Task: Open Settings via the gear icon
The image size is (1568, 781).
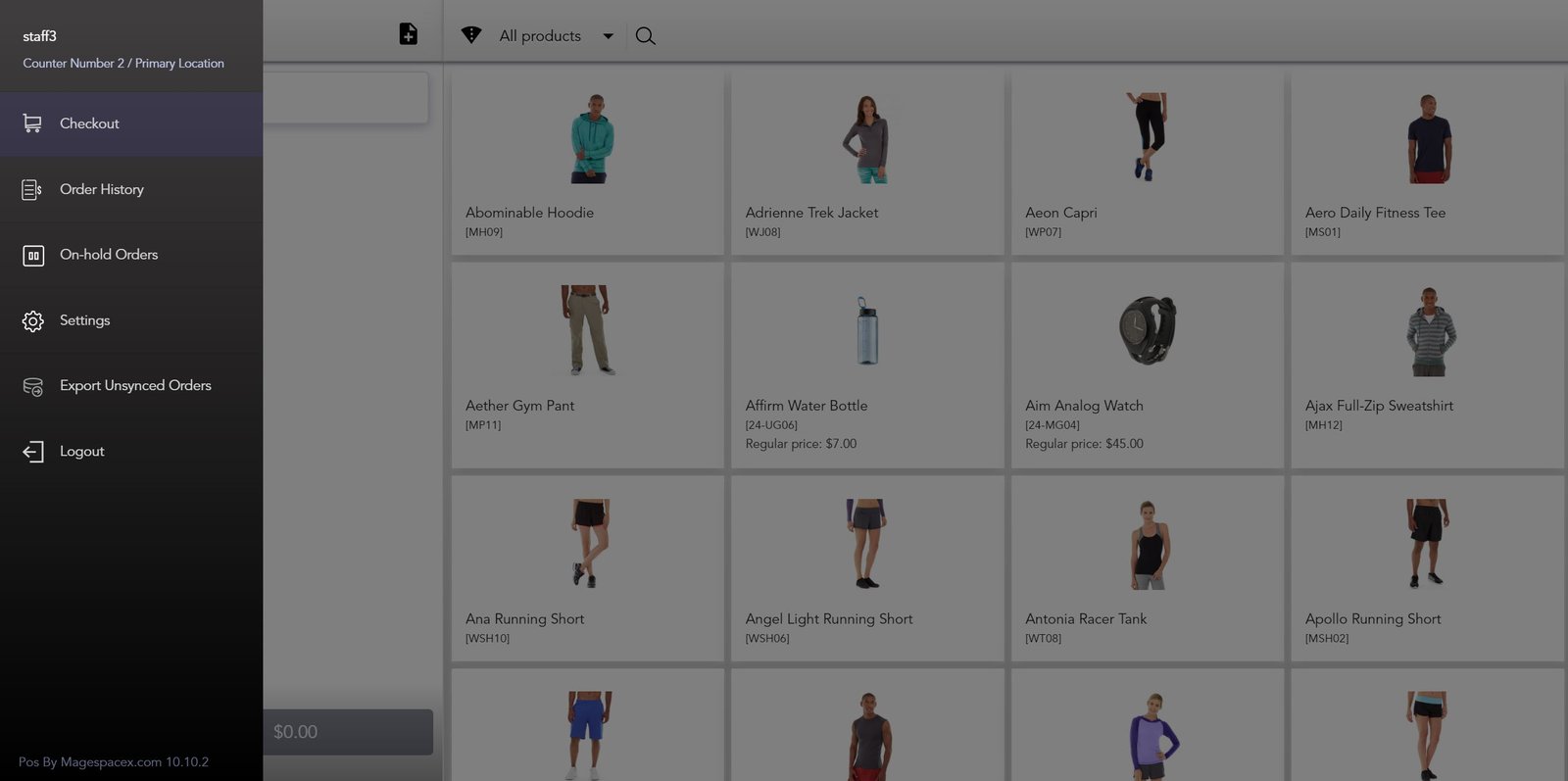Action: pyautogui.click(x=32, y=321)
